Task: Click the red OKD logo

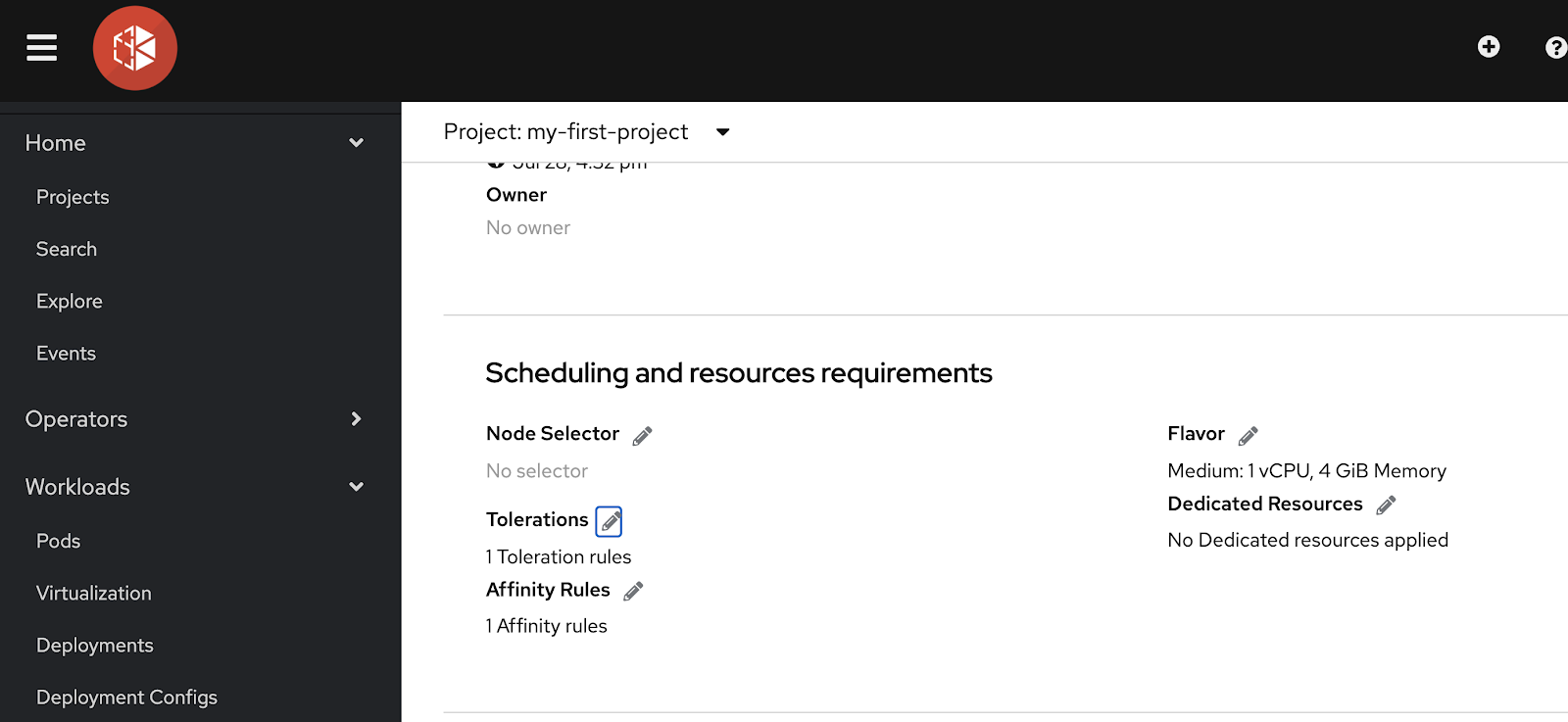Action: (x=135, y=48)
